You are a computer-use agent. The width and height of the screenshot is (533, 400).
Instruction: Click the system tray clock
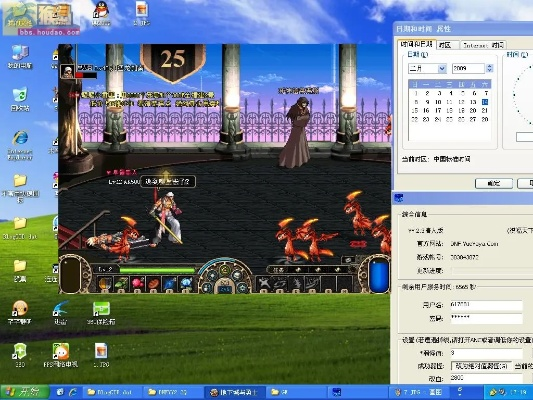(519, 393)
